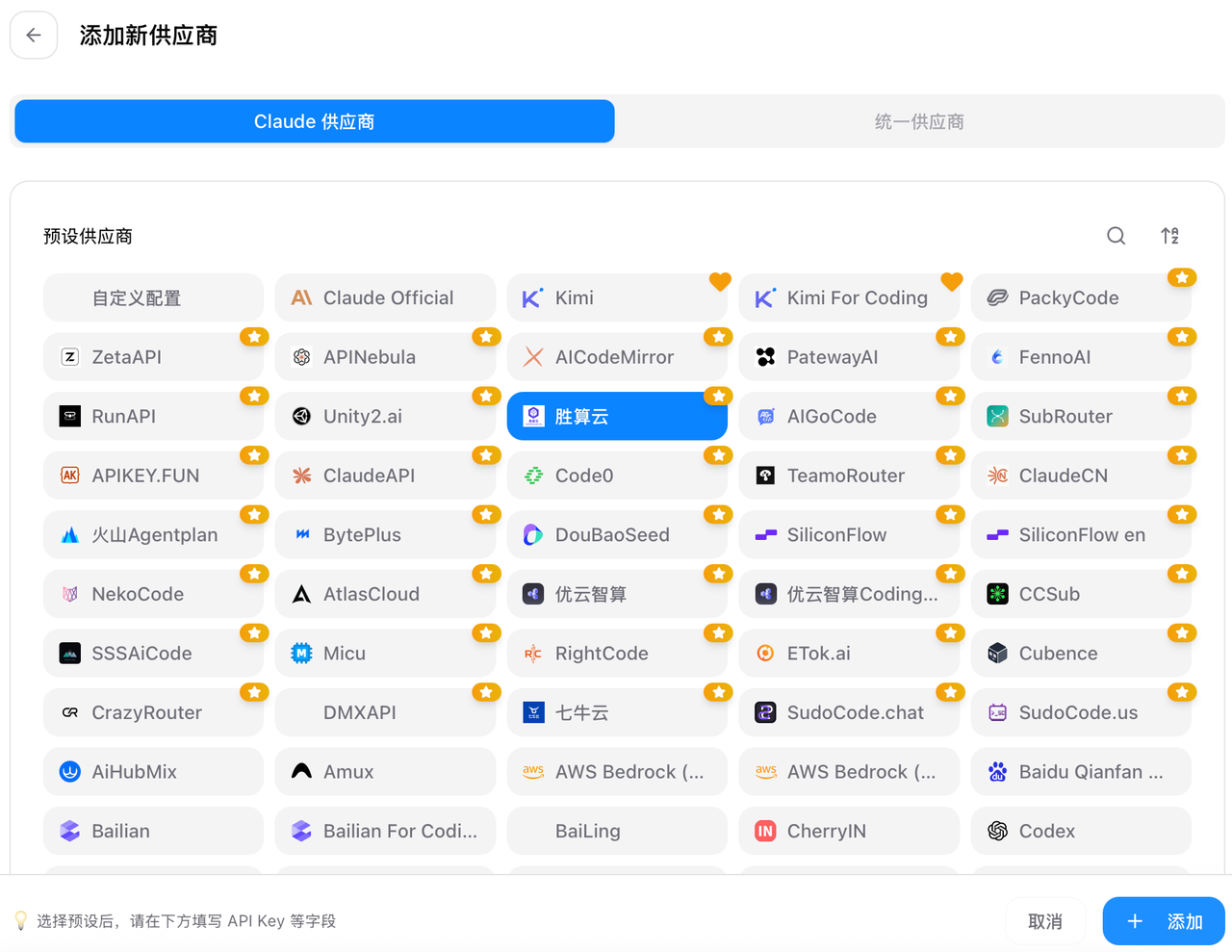
Task: Choose the BaiLing provider preset
Action: click(617, 831)
